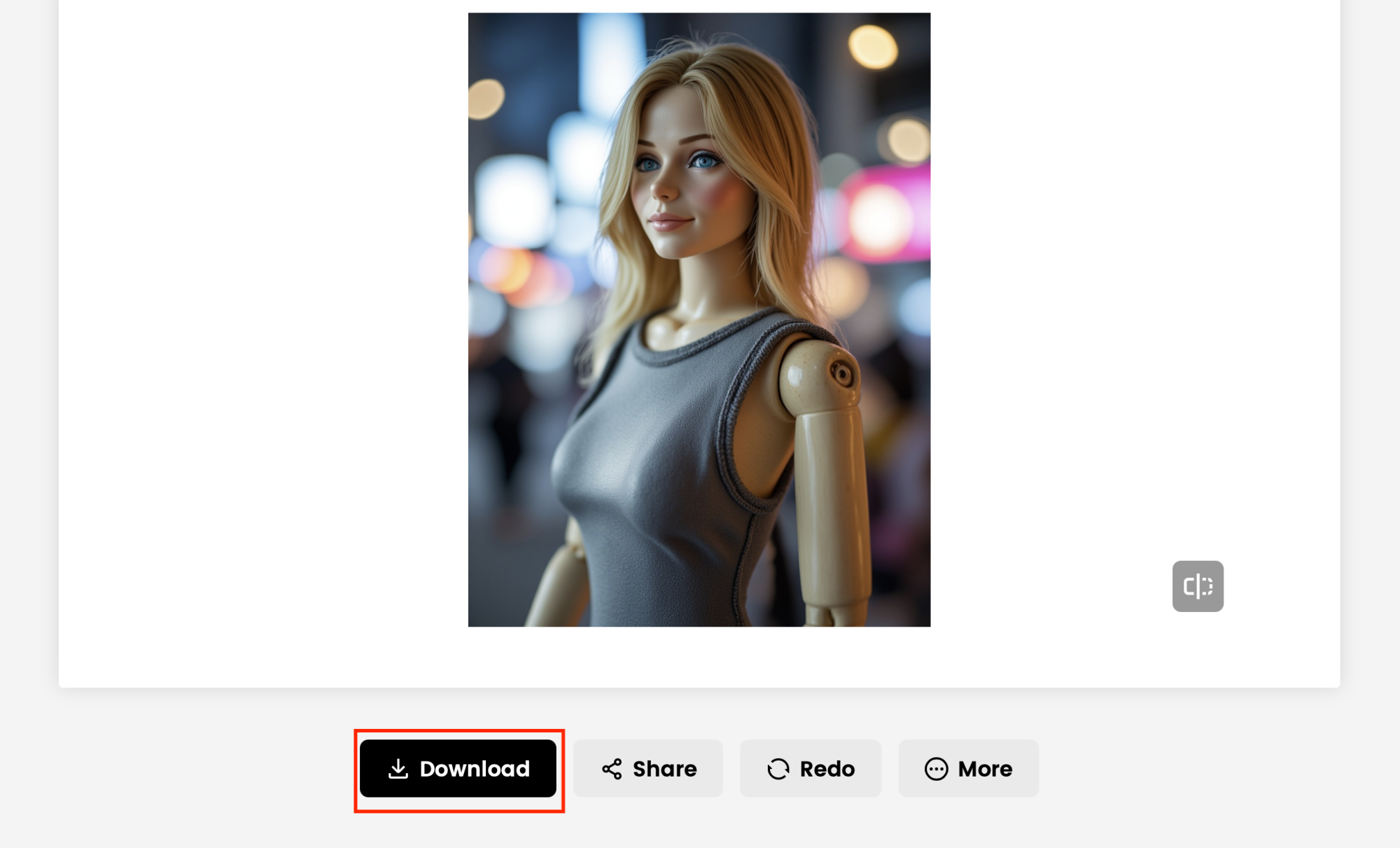1400x848 pixels.
Task: Click the 'Share' text label
Action: 664,769
